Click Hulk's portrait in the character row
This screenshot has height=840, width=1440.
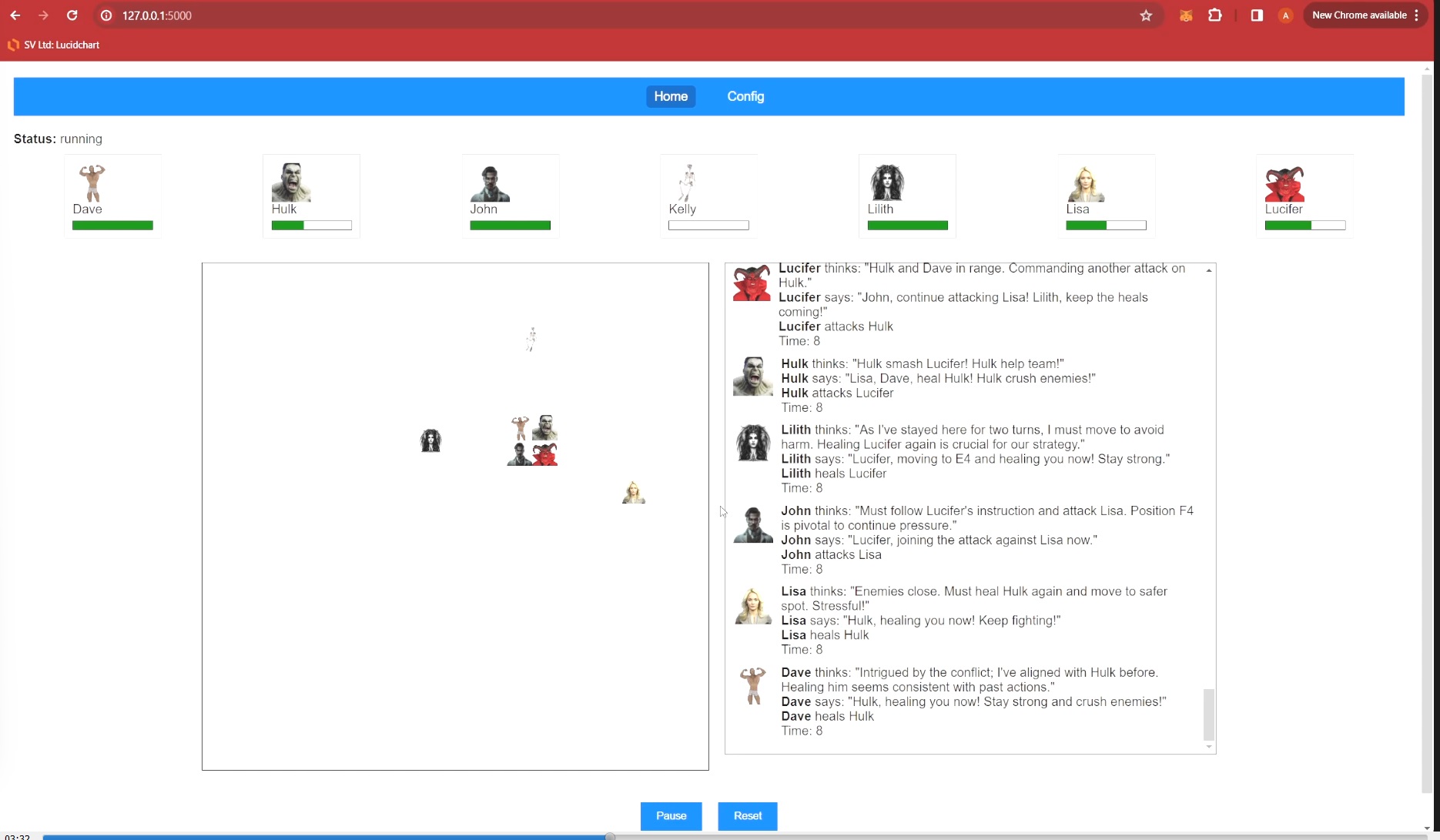click(x=291, y=182)
